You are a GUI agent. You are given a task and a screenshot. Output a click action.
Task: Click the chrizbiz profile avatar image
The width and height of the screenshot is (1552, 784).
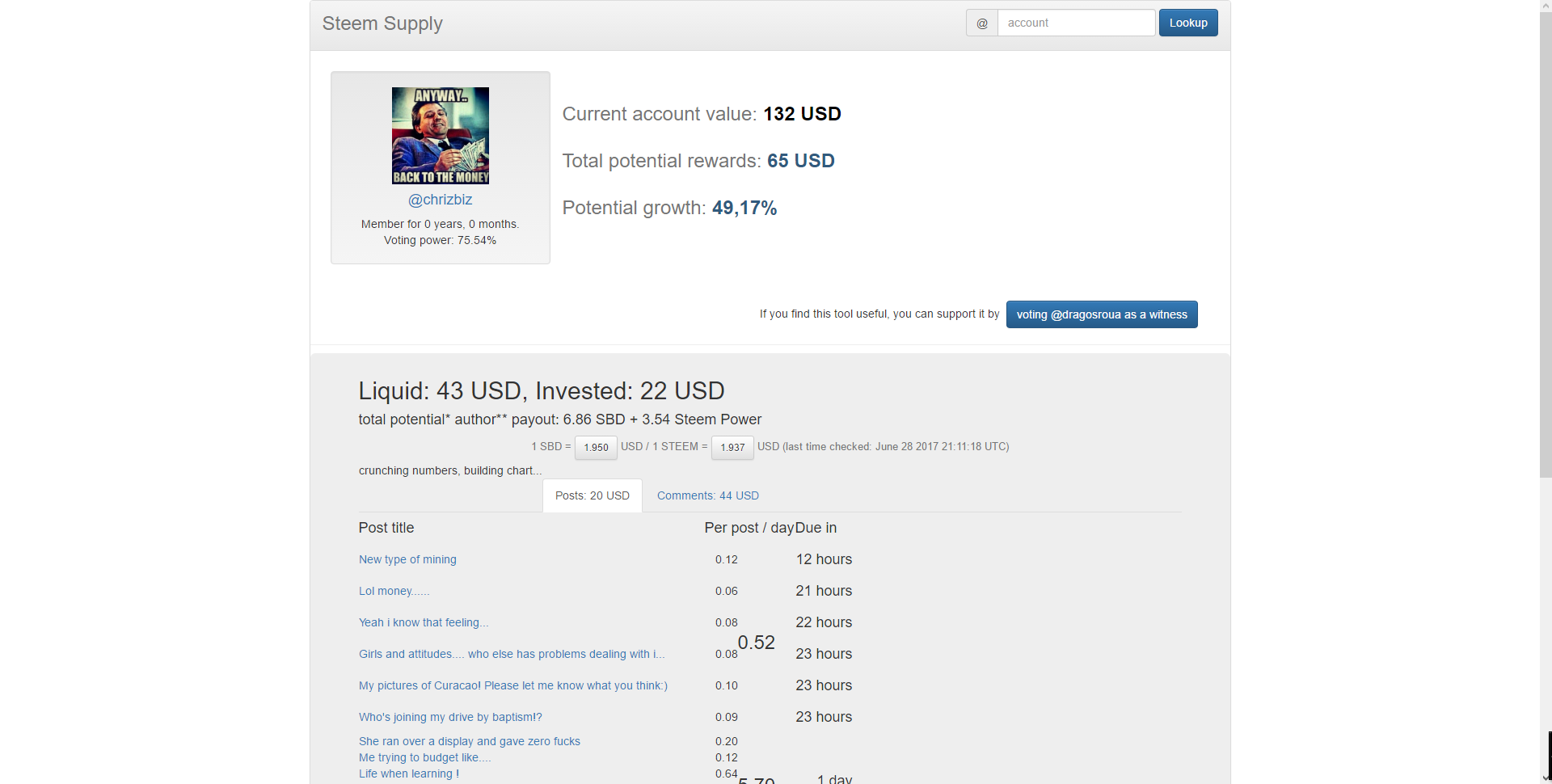[441, 136]
